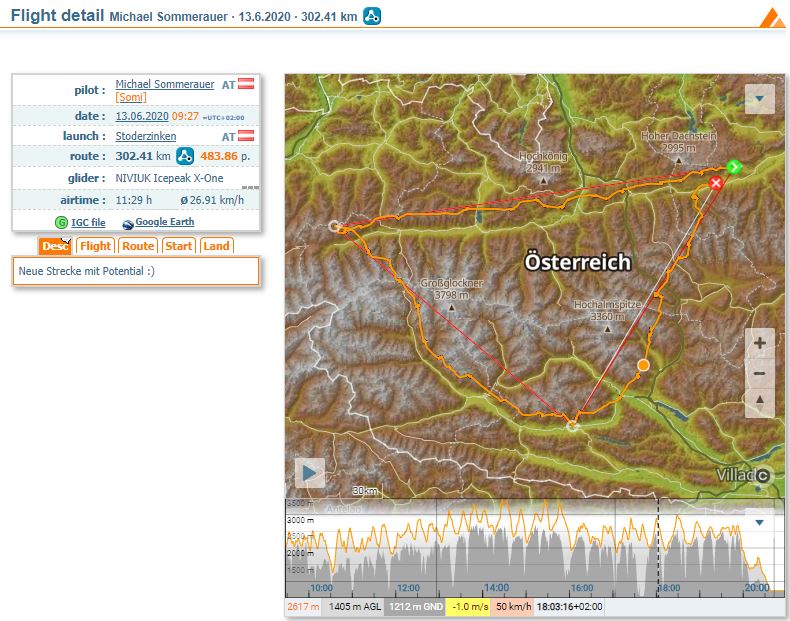Zoom in the map with plus button
The height and width of the screenshot is (621, 790).
(759, 343)
